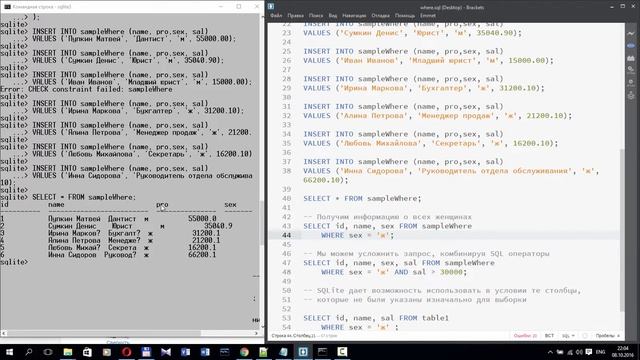Switch to command prompt via taskbar icon
The image size is (640, 360).
(x=322, y=351)
